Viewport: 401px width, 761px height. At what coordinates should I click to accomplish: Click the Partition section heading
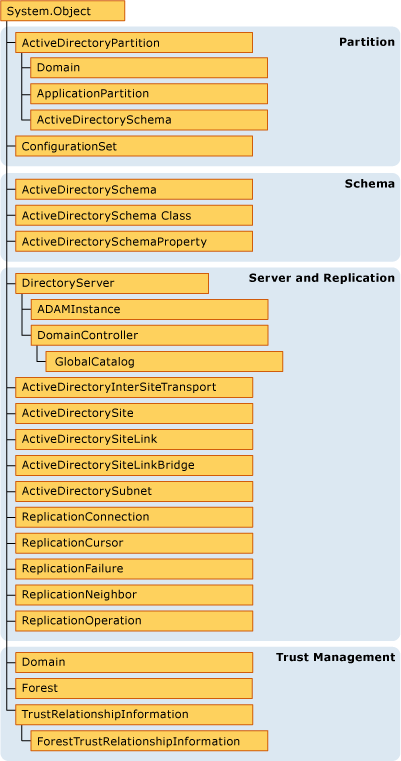367,42
